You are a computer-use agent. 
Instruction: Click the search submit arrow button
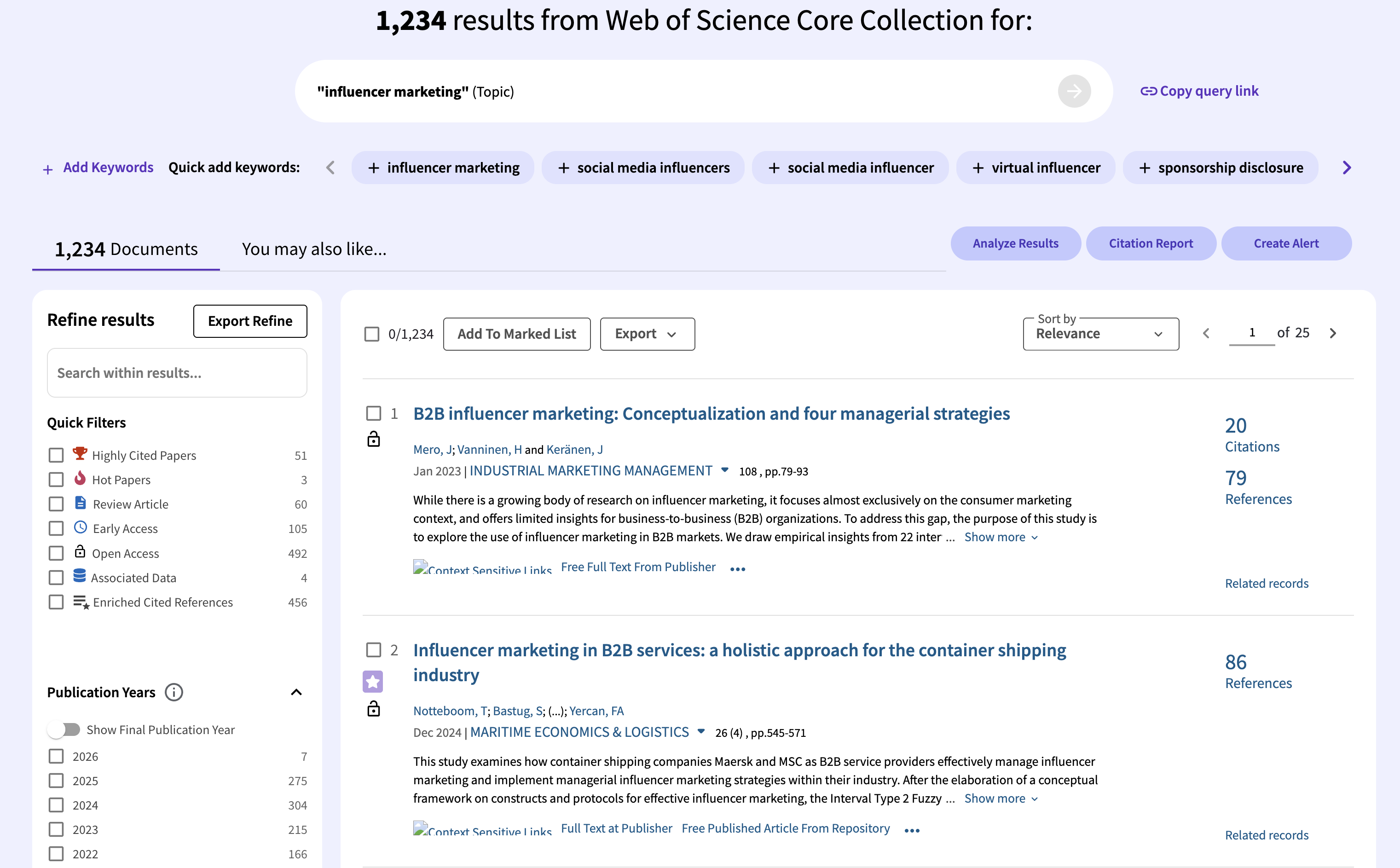1074,91
